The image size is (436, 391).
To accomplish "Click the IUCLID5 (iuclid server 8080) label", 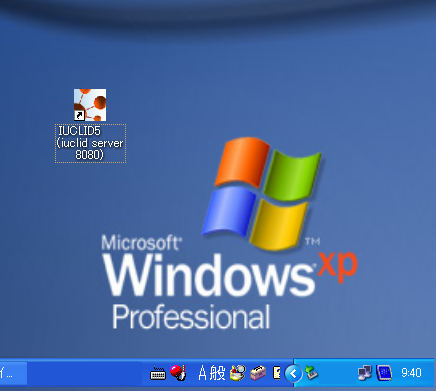I will coord(90,143).
